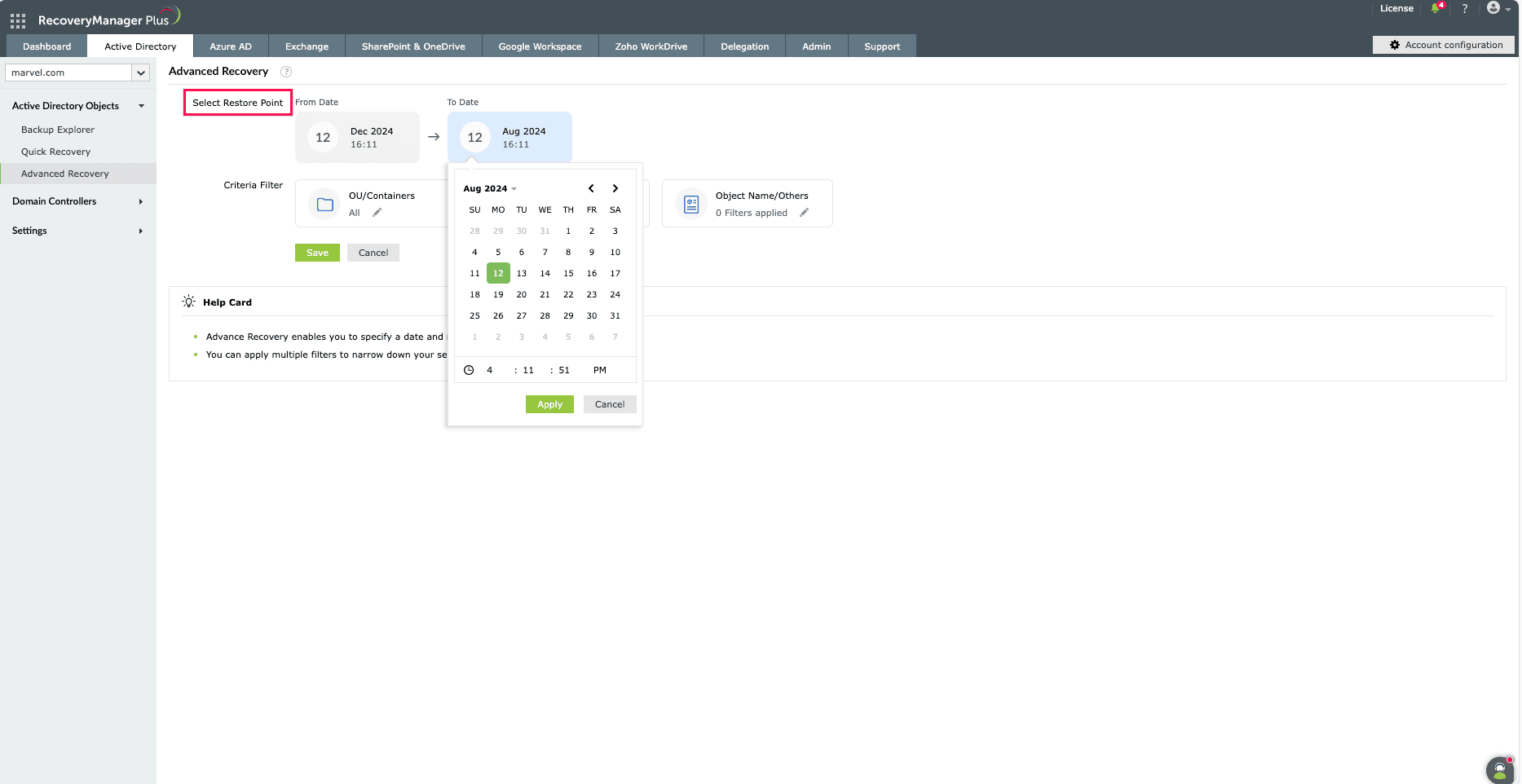1522x784 pixels.
Task: Click the Advanced Recovery help icon
Action: coord(286,72)
